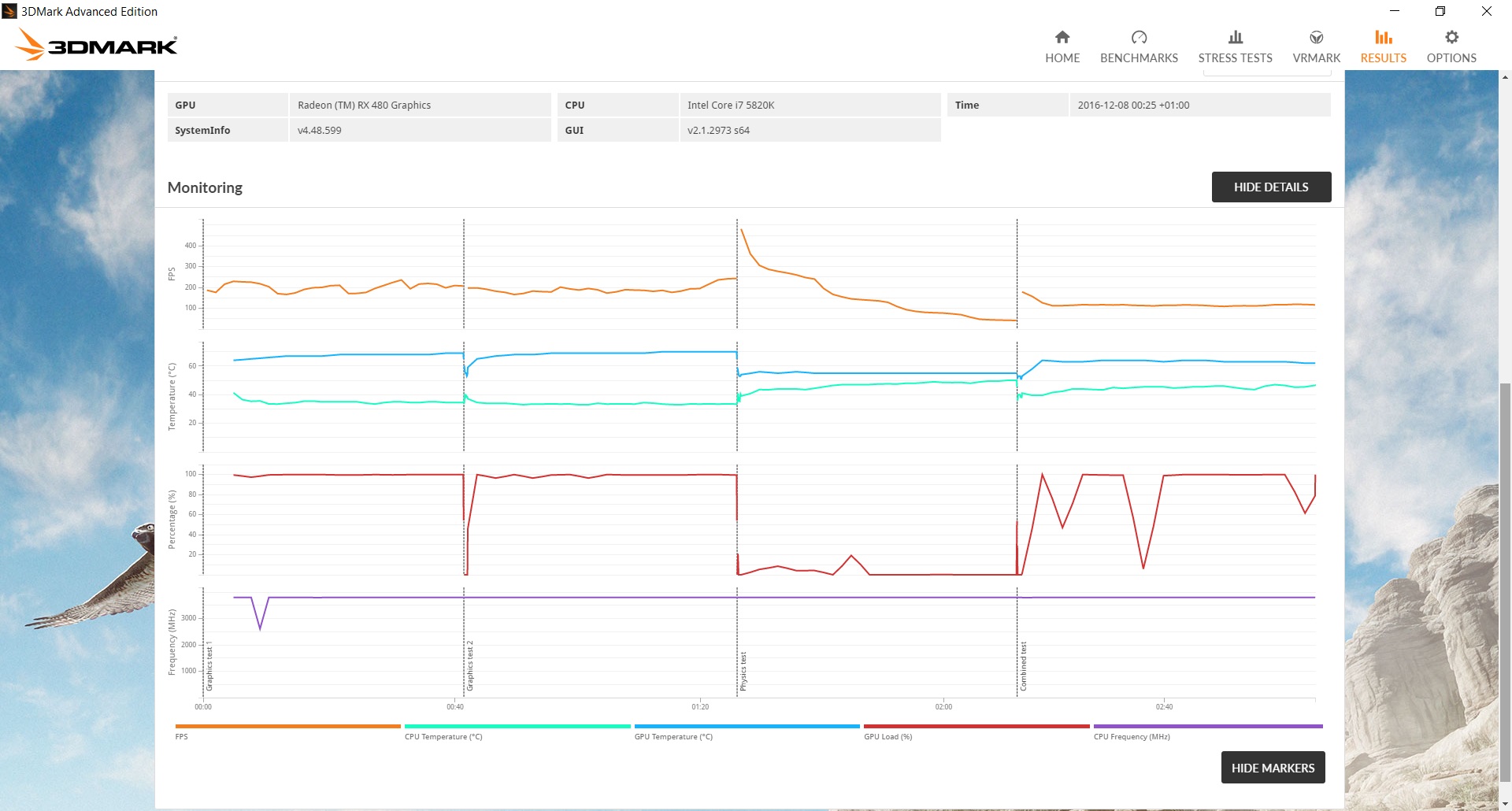Select Intel Core i7 5820K value

pyautogui.click(x=731, y=105)
